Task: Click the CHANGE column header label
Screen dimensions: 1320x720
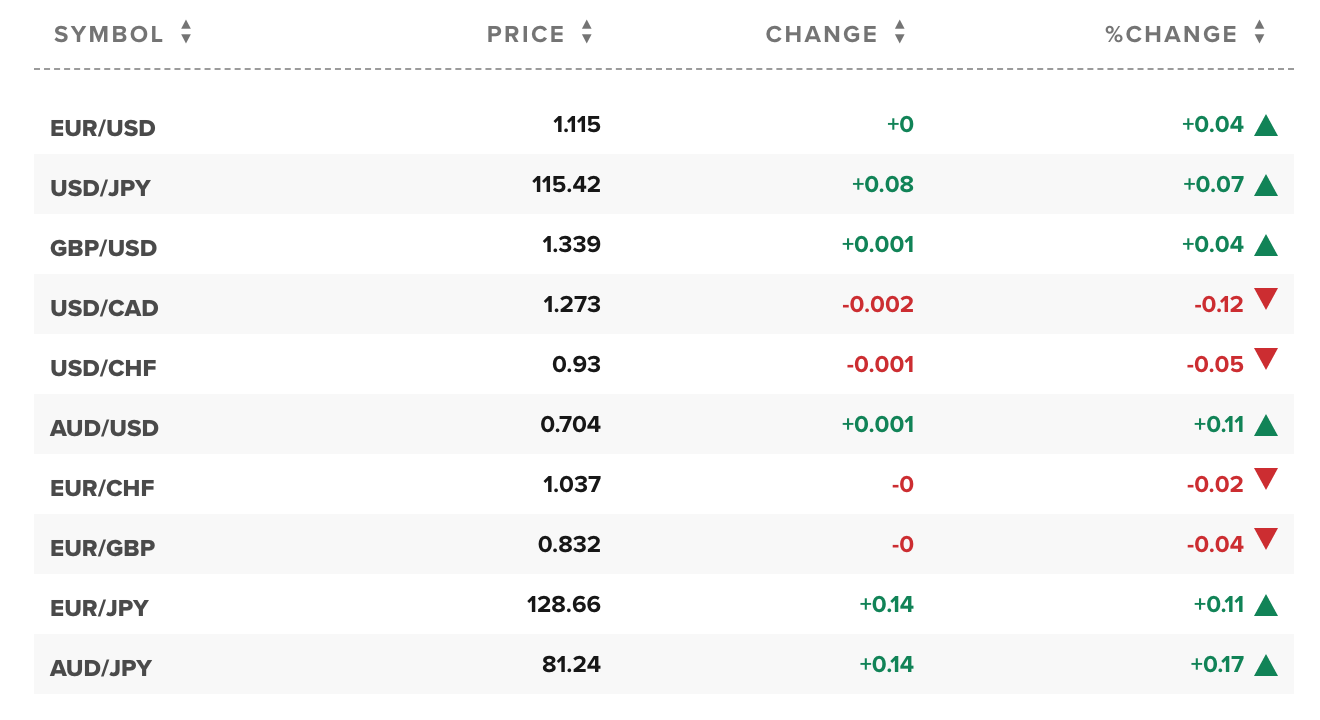Action: (x=821, y=34)
